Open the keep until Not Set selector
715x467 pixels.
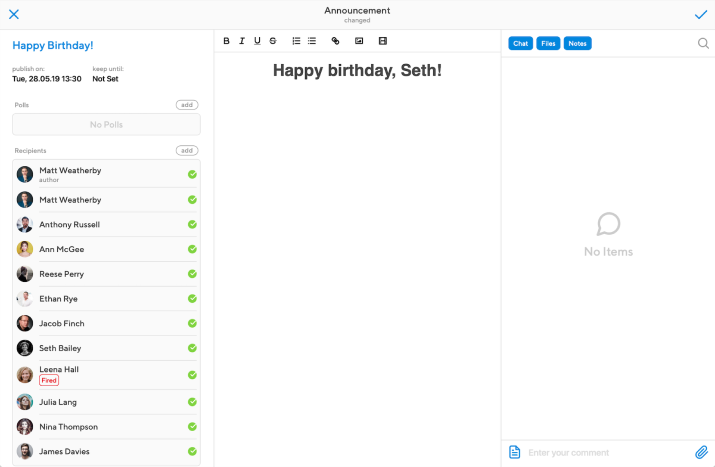pos(105,79)
